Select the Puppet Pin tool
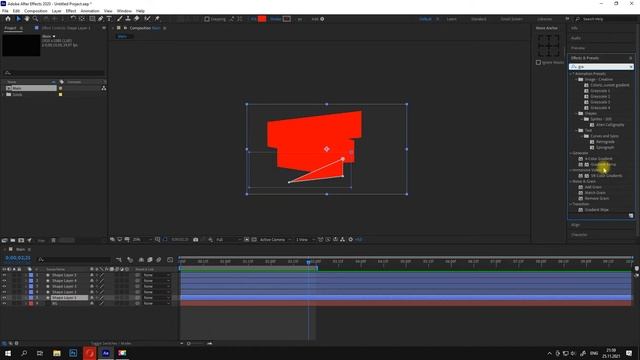The width and height of the screenshot is (640, 360). click(157, 19)
